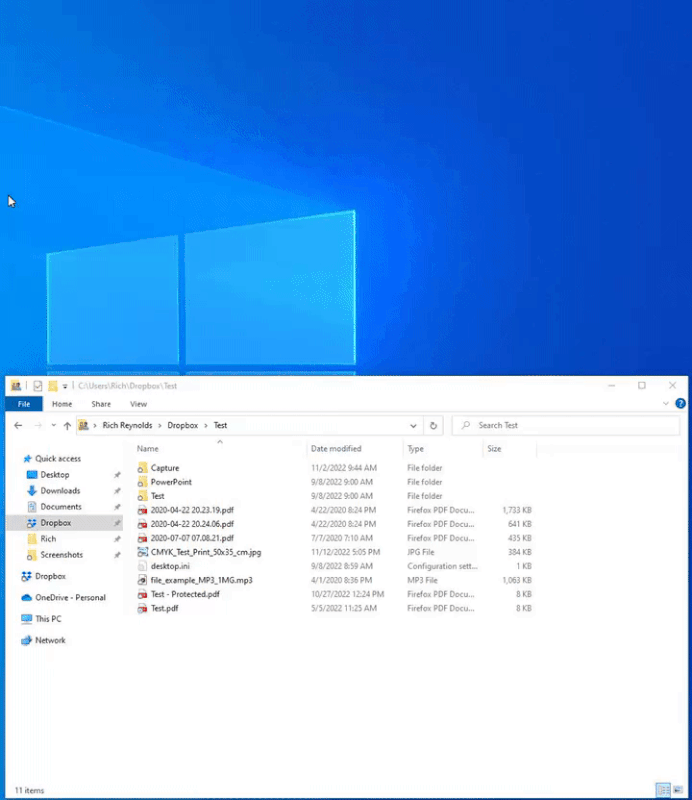Screen dimensions: 692x800
Task: Select the file_example_MP3_1MG.mp3 file
Action: pyautogui.click(x=201, y=580)
